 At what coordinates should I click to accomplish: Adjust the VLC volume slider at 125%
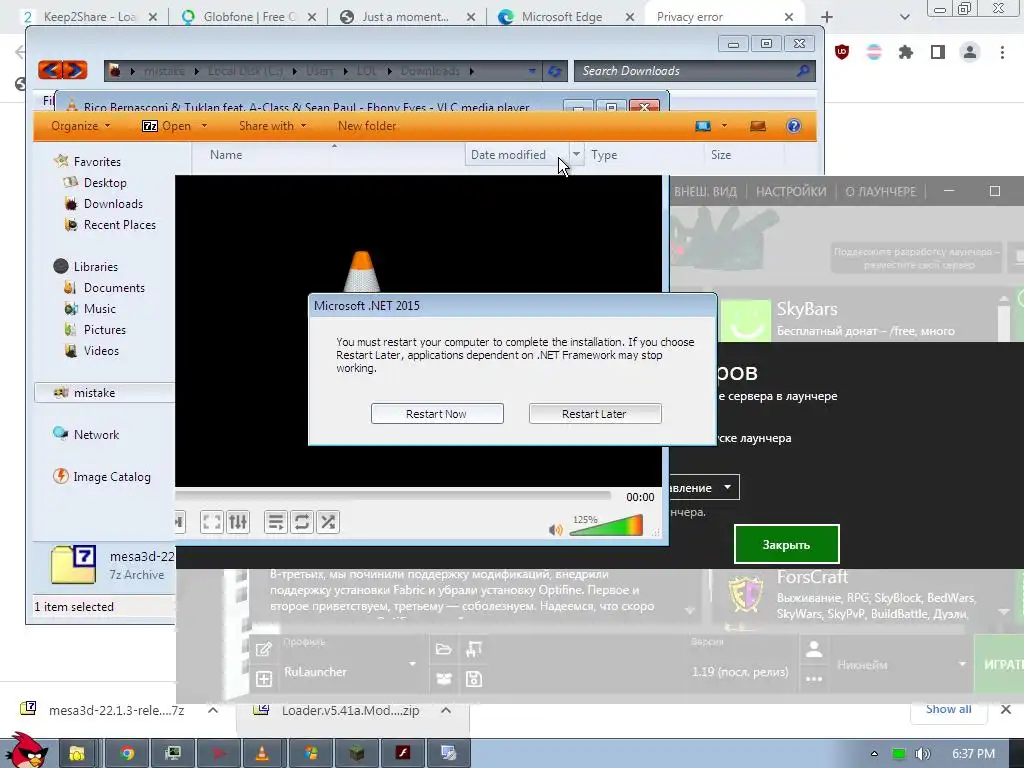606,526
